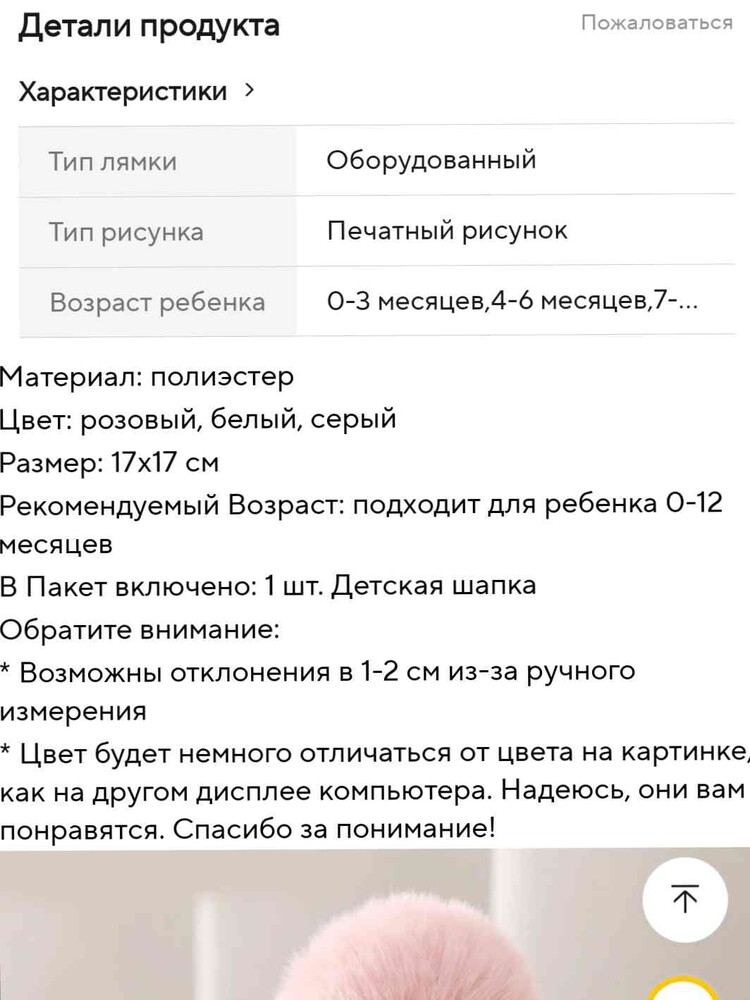
Task: Tap the Детали продукта title
Action: pos(149,27)
